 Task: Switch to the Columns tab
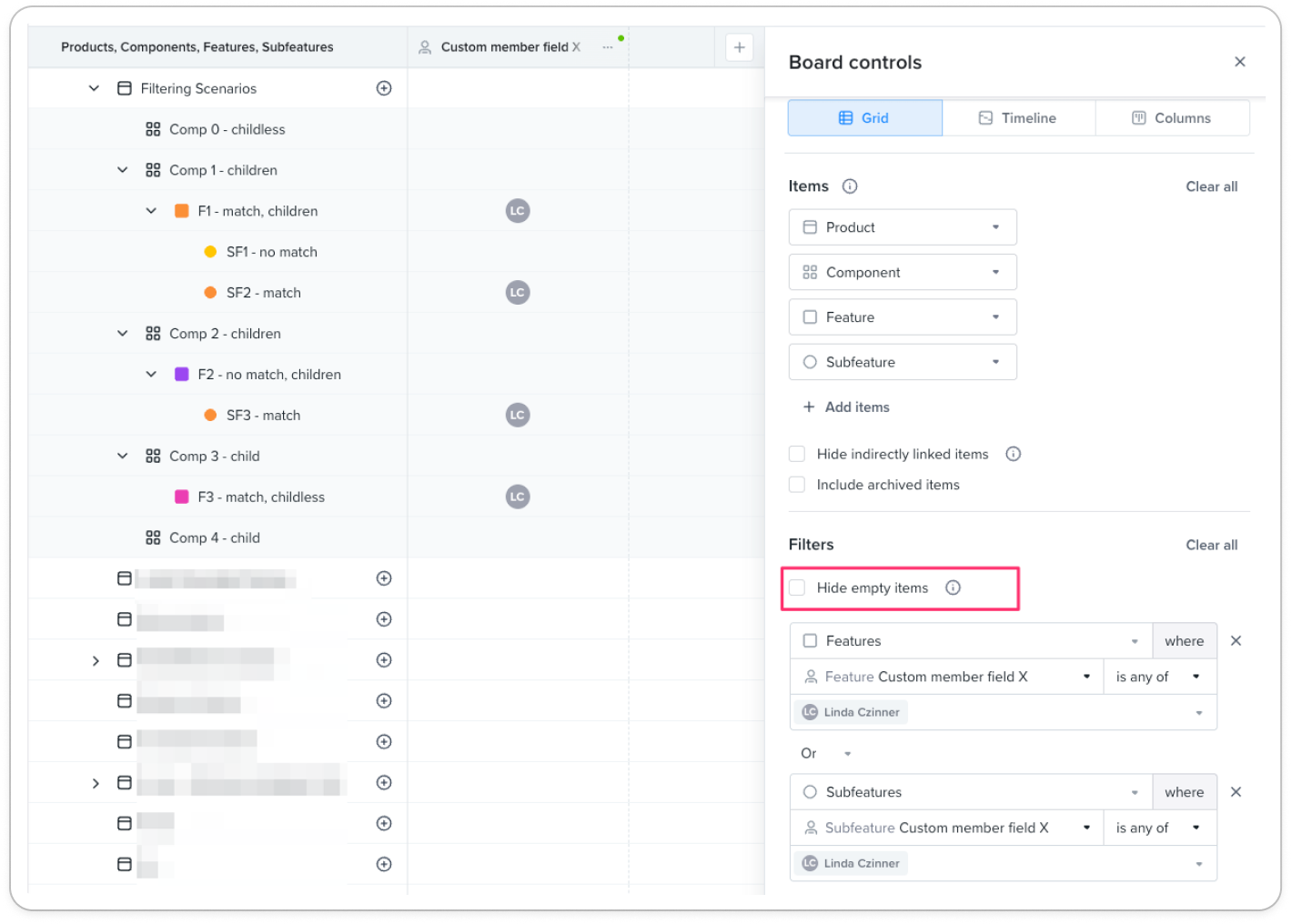pyautogui.click(x=1172, y=118)
